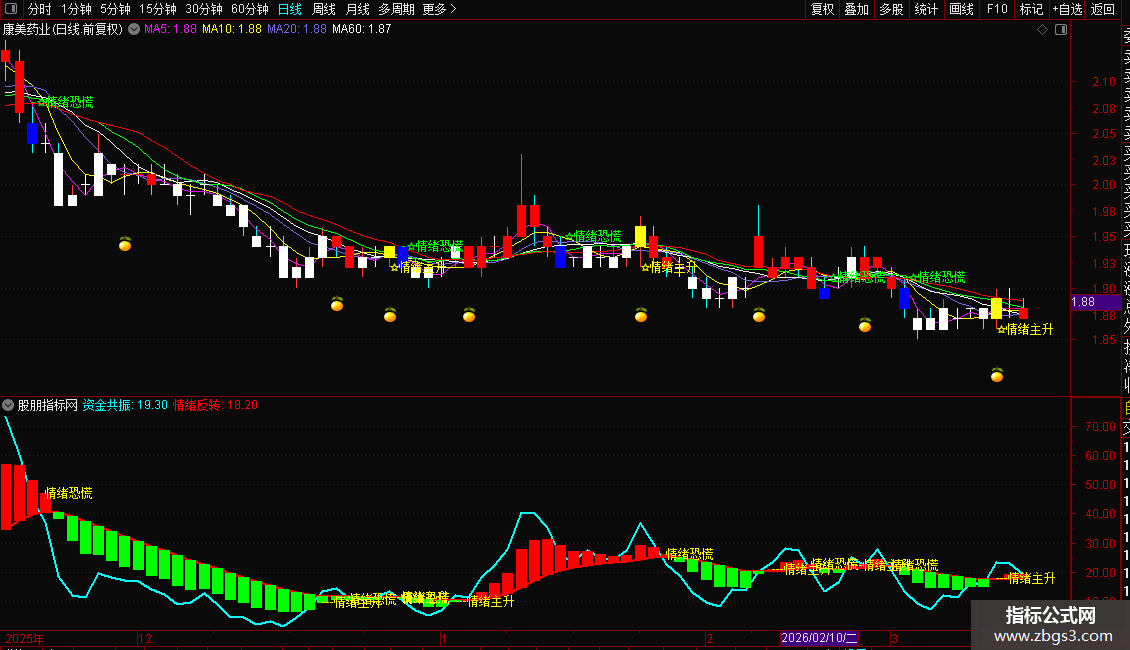Click the diamond icon at chart top-right

tap(1042, 30)
